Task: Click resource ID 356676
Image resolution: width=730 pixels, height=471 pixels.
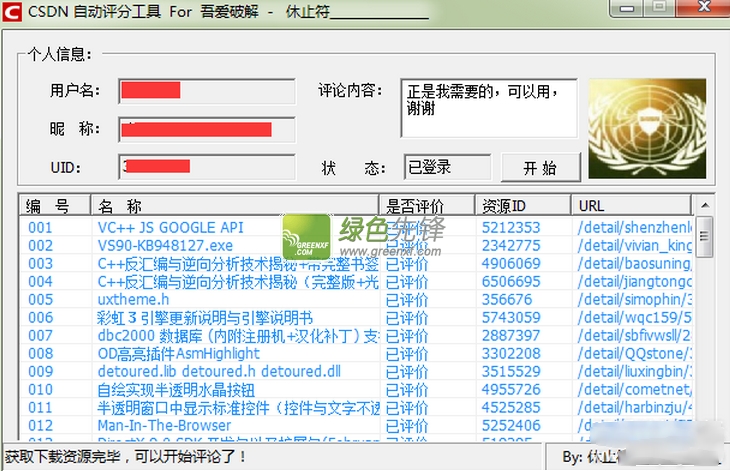Action: 507,299
